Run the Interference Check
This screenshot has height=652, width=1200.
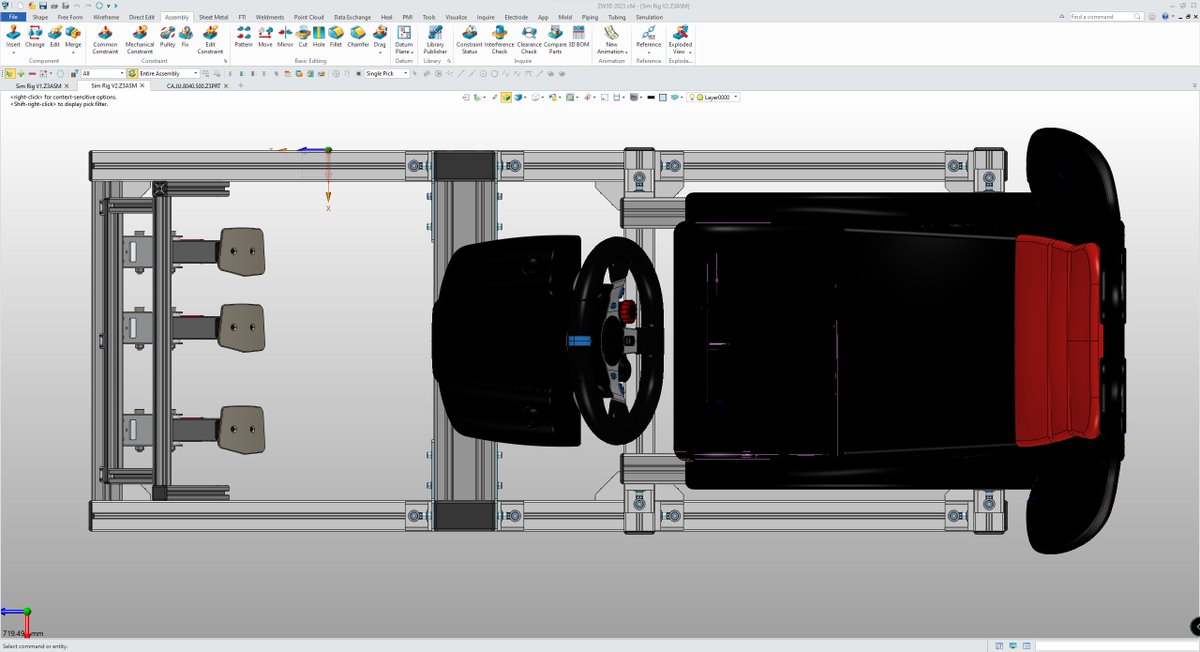point(499,39)
